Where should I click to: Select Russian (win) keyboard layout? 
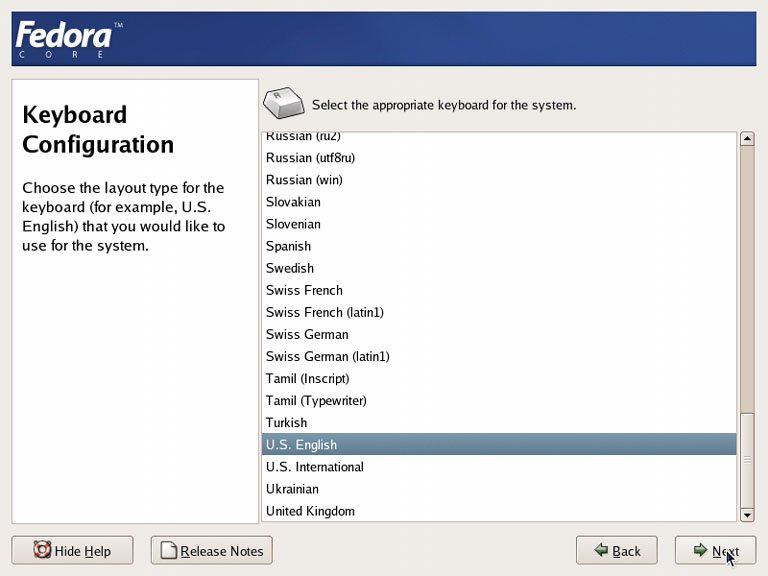coord(304,180)
